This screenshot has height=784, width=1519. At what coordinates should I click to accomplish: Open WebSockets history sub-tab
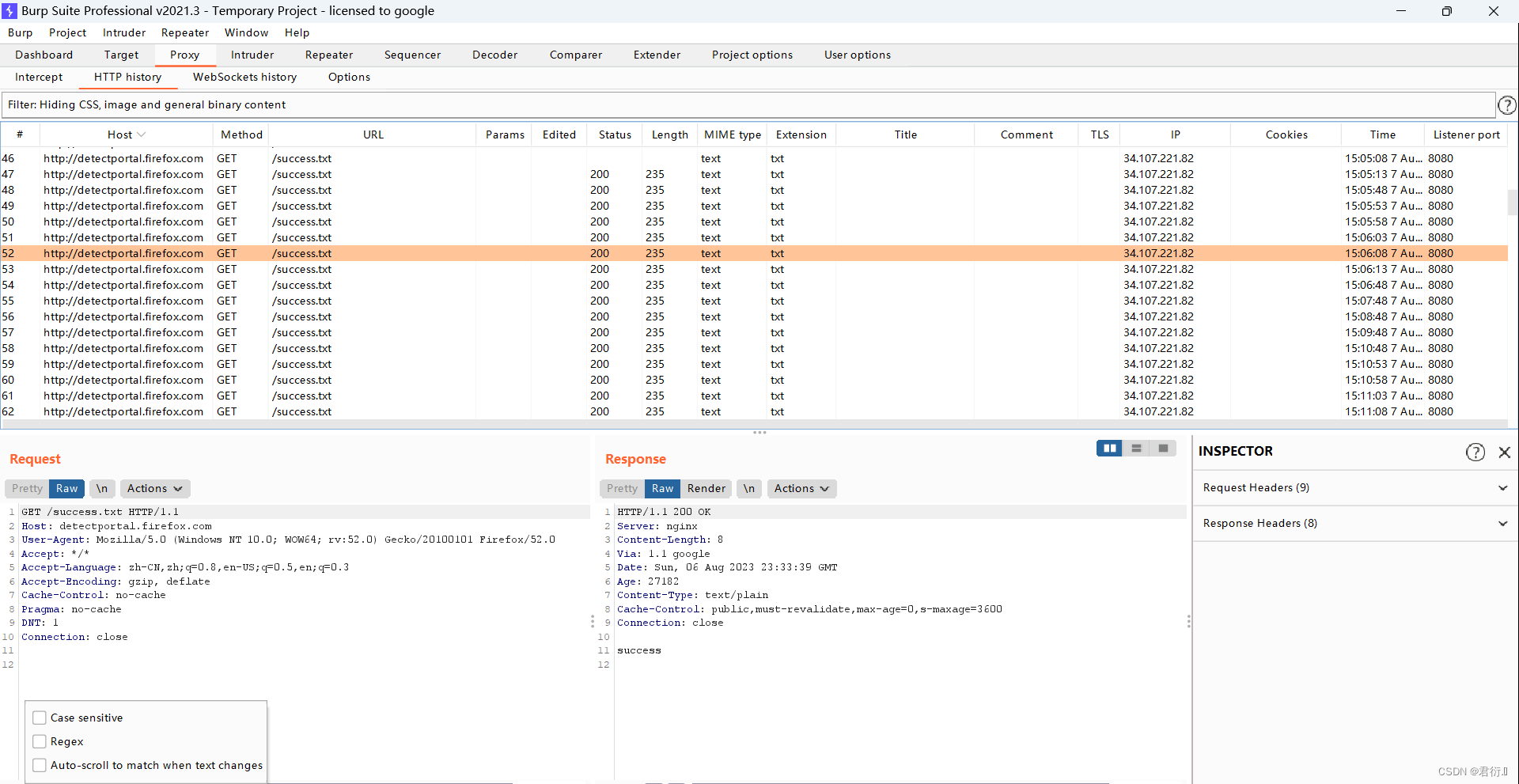tap(245, 77)
